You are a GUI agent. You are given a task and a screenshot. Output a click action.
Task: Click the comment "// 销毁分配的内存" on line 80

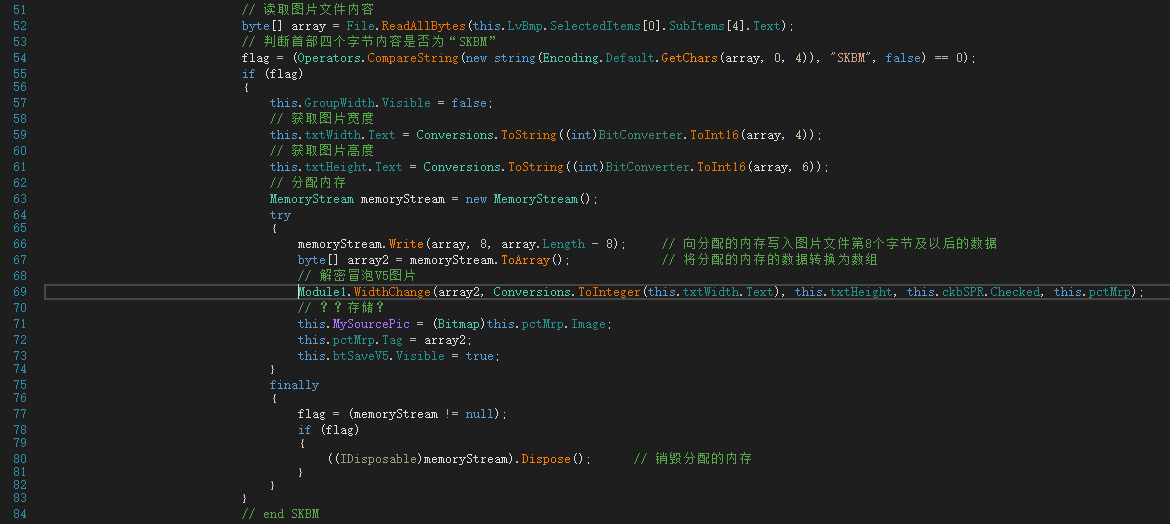point(692,458)
